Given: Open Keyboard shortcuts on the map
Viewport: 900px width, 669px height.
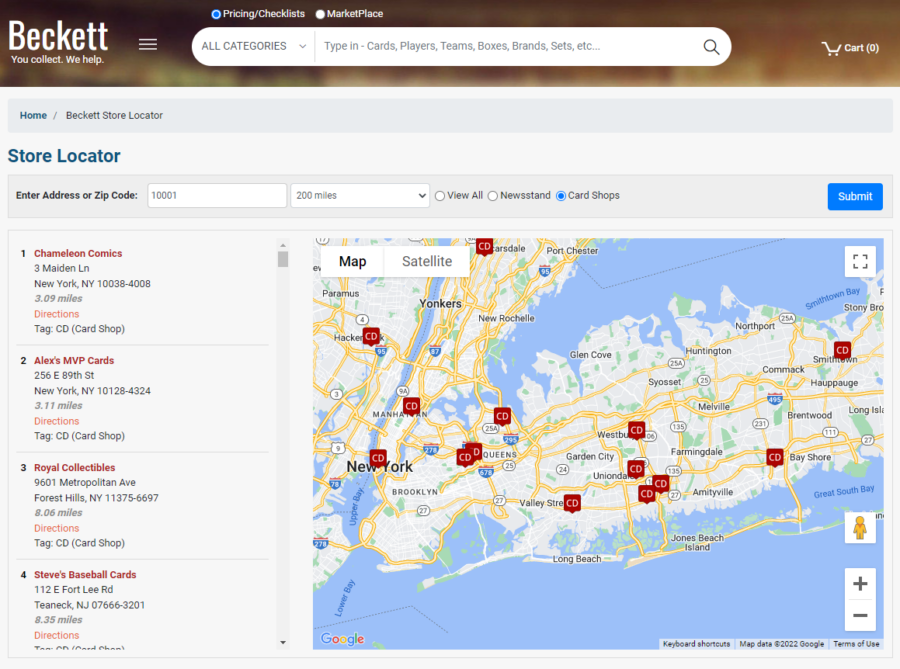Looking at the screenshot, I should [x=696, y=644].
